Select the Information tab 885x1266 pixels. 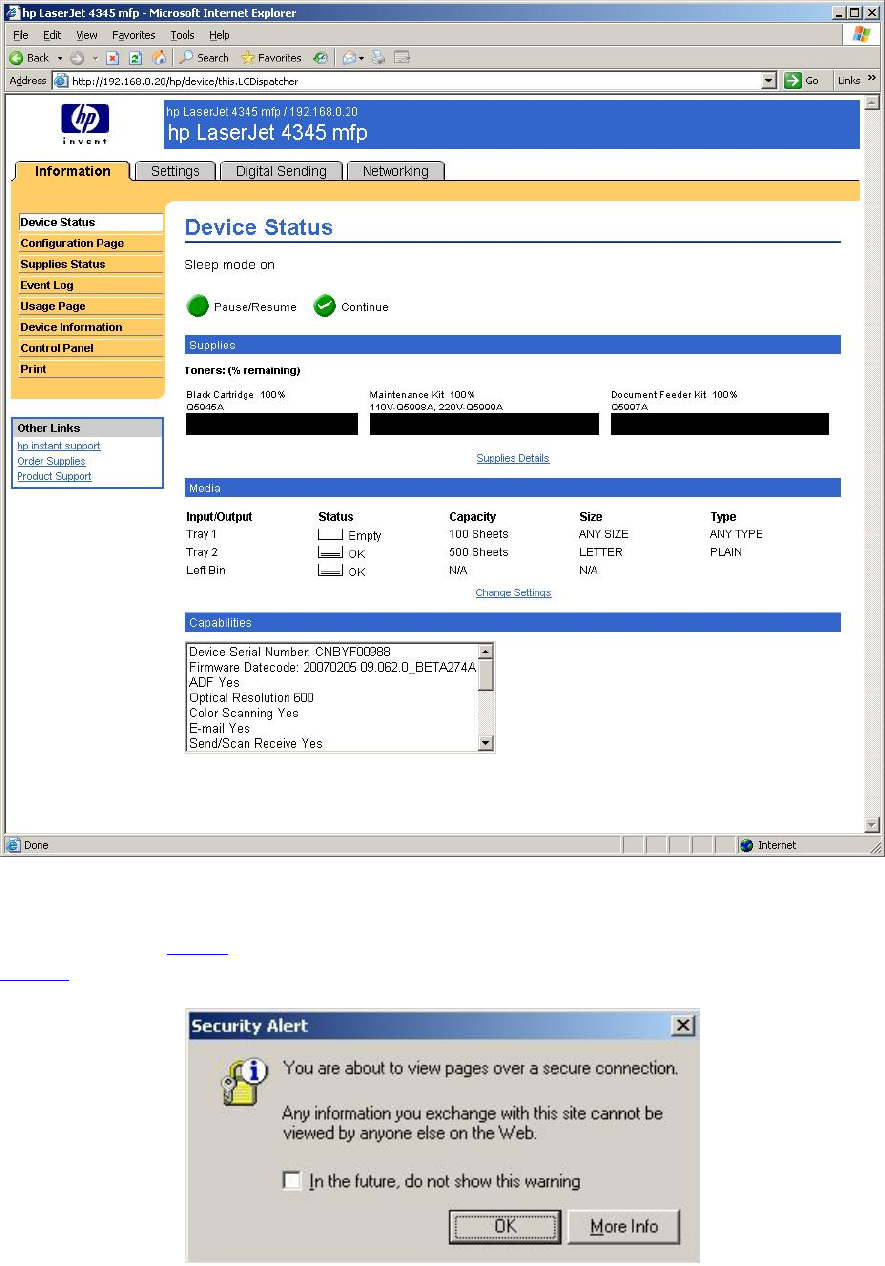click(x=73, y=171)
